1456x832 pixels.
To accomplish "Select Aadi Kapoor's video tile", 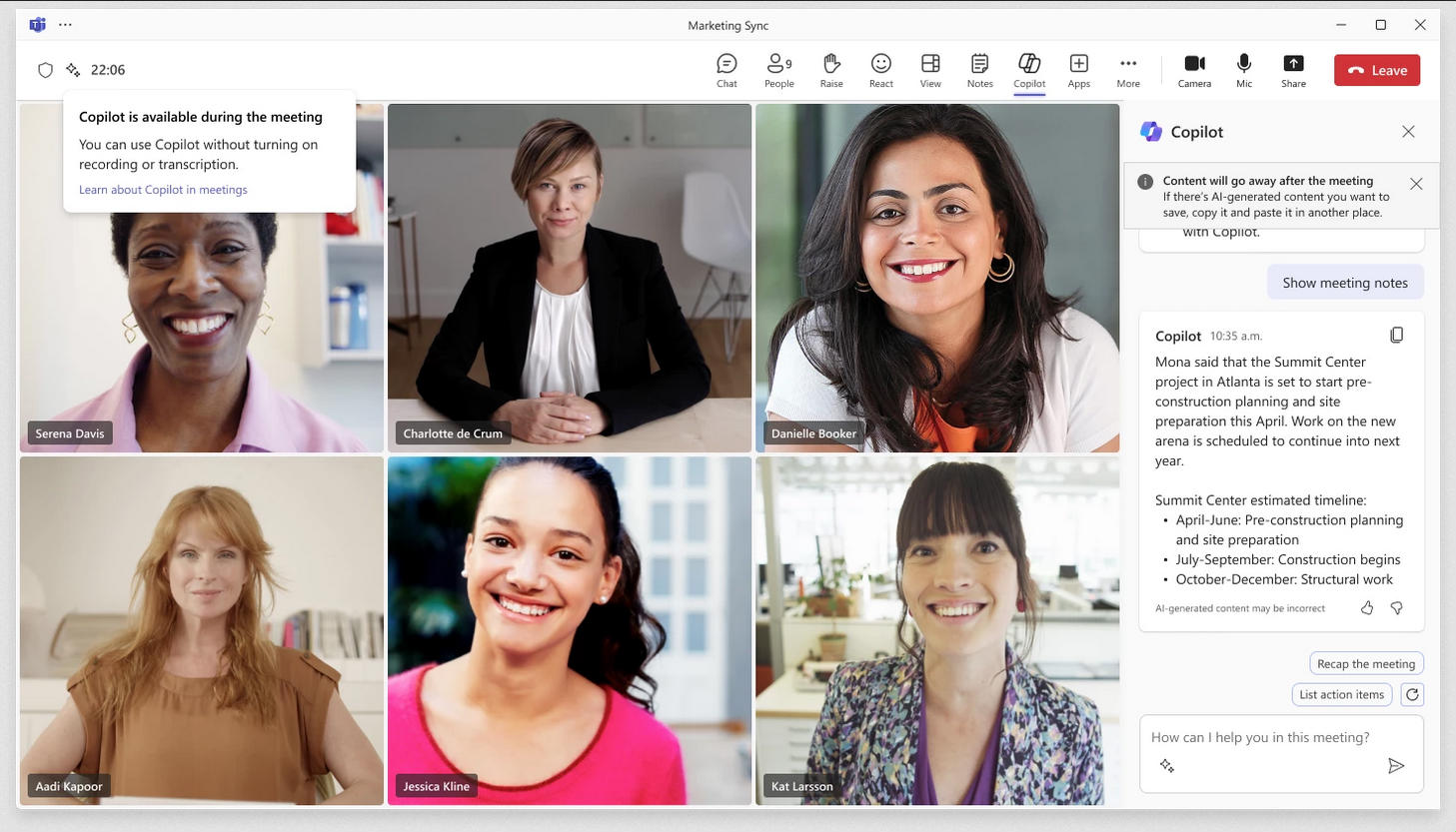I will click(x=202, y=630).
